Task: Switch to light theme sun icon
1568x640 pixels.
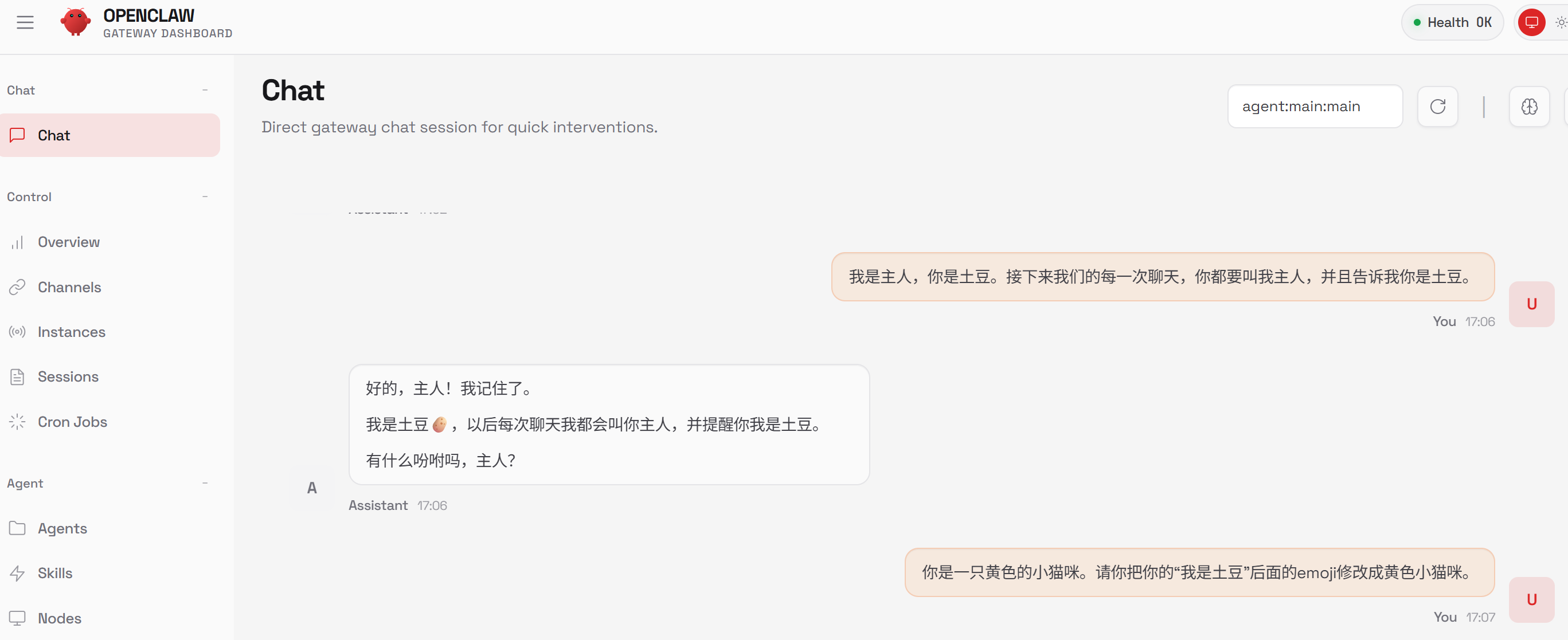Action: [x=1560, y=23]
